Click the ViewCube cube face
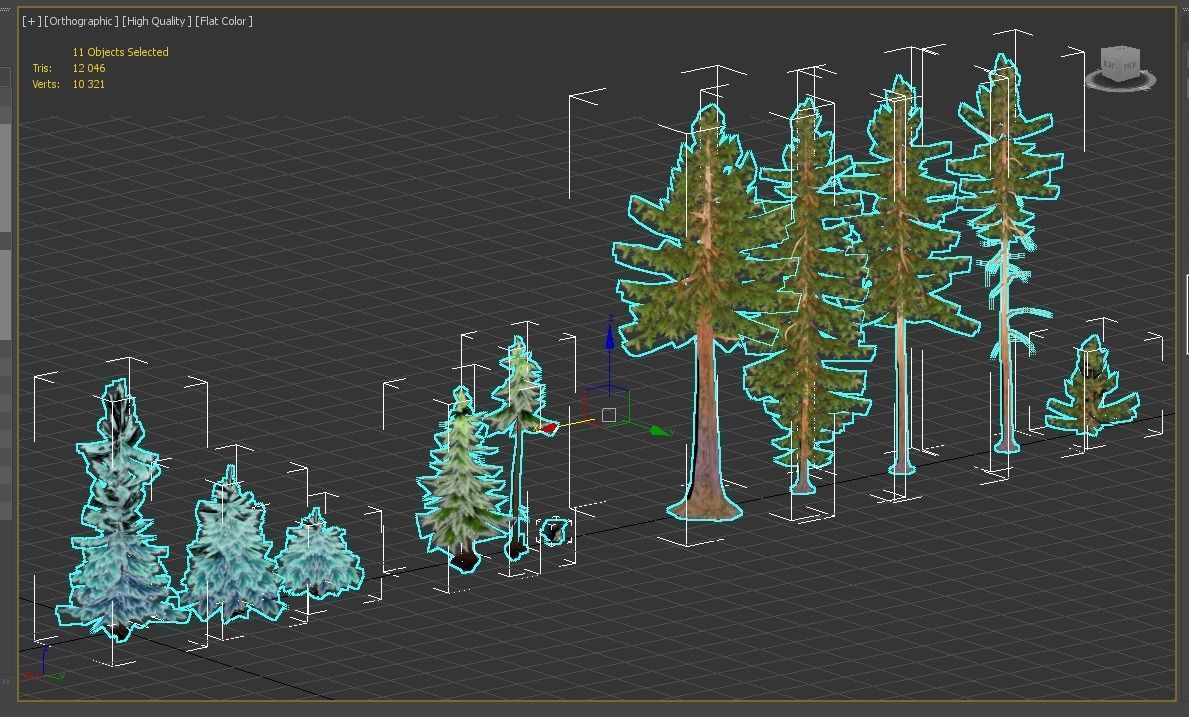This screenshot has height=717, width=1189. pyautogui.click(x=1121, y=62)
